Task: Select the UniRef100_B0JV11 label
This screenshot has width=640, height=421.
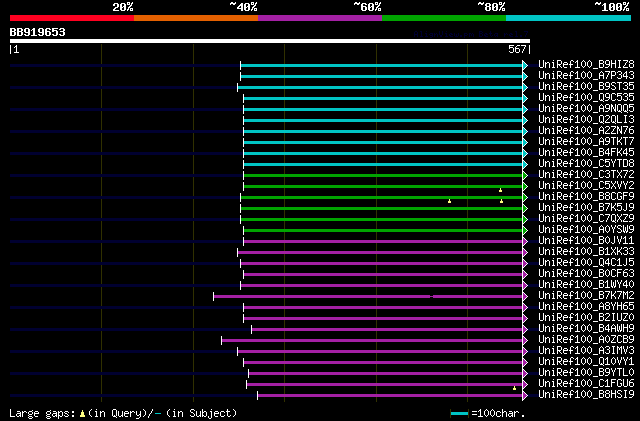Action: tap(586, 241)
